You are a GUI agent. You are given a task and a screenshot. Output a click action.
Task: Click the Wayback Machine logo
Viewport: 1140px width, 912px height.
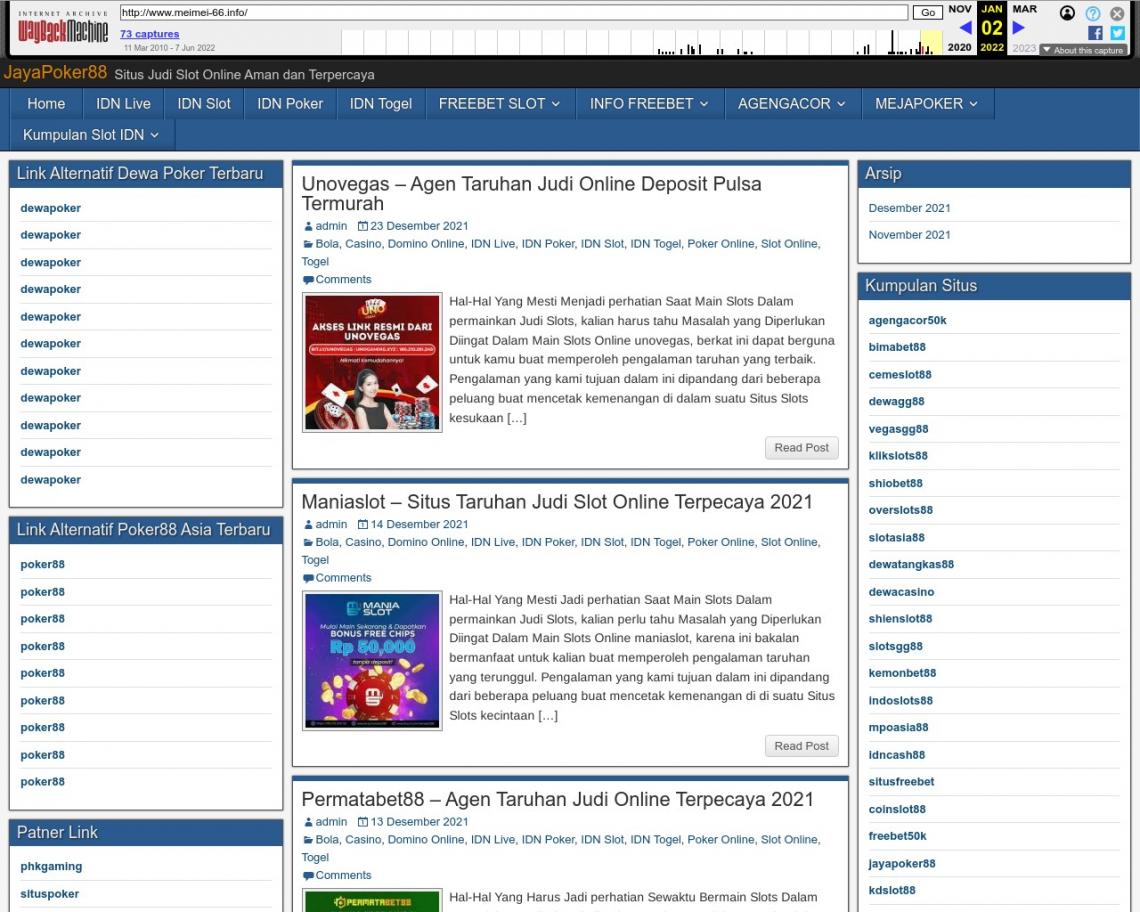pos(63,28)
